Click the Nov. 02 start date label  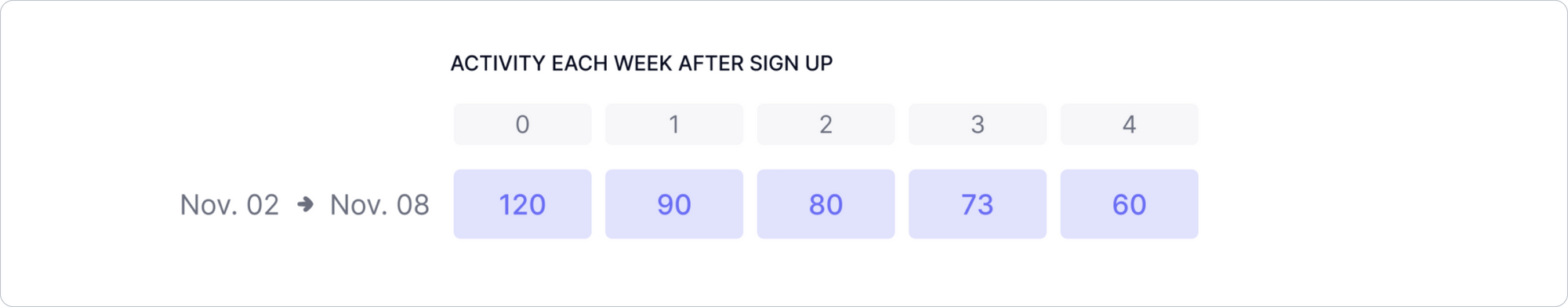point(230,205)
